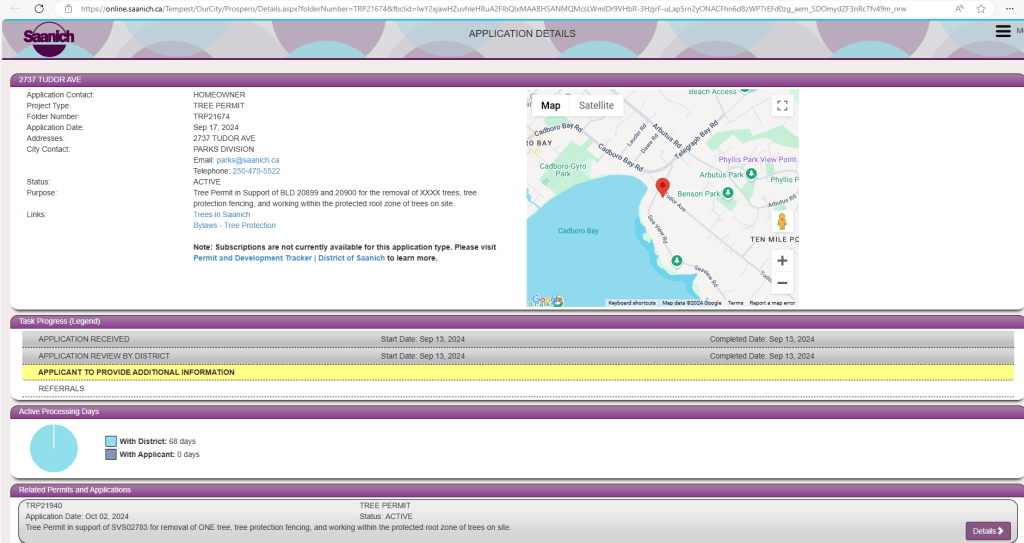View Details for permit TRP21940

click(989, 530)
